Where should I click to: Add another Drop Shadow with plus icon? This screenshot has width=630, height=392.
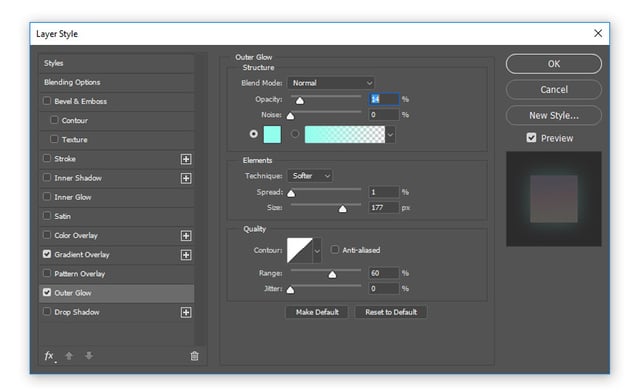pos(186,312)
